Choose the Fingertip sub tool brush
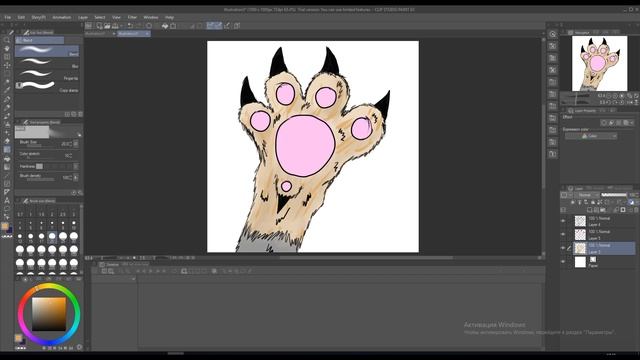The image size is (640, 360). (47, 75)
